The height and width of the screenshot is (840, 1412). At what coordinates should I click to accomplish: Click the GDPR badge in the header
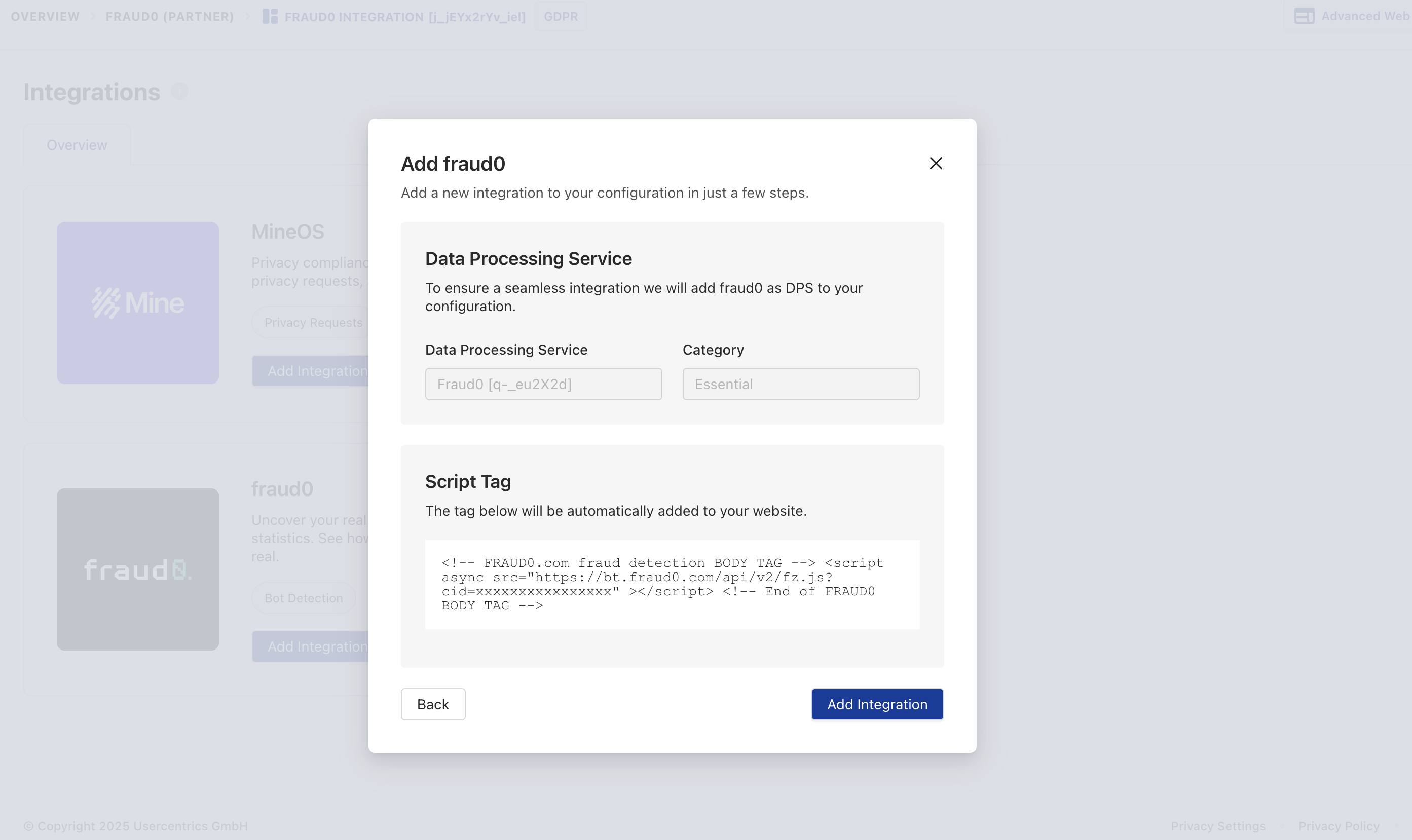click(560, 16)
